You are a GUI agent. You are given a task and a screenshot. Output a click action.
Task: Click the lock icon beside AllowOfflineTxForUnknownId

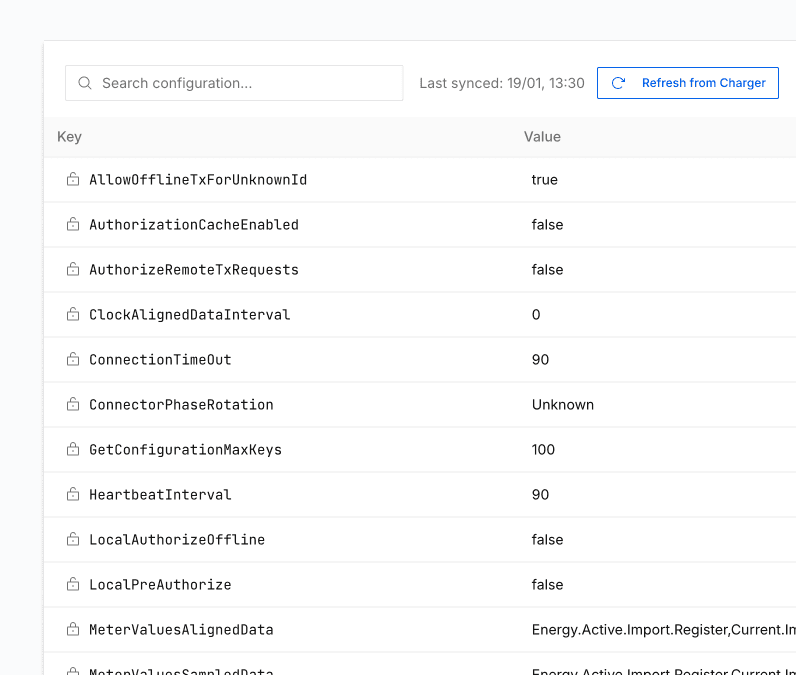pos(73,179)
